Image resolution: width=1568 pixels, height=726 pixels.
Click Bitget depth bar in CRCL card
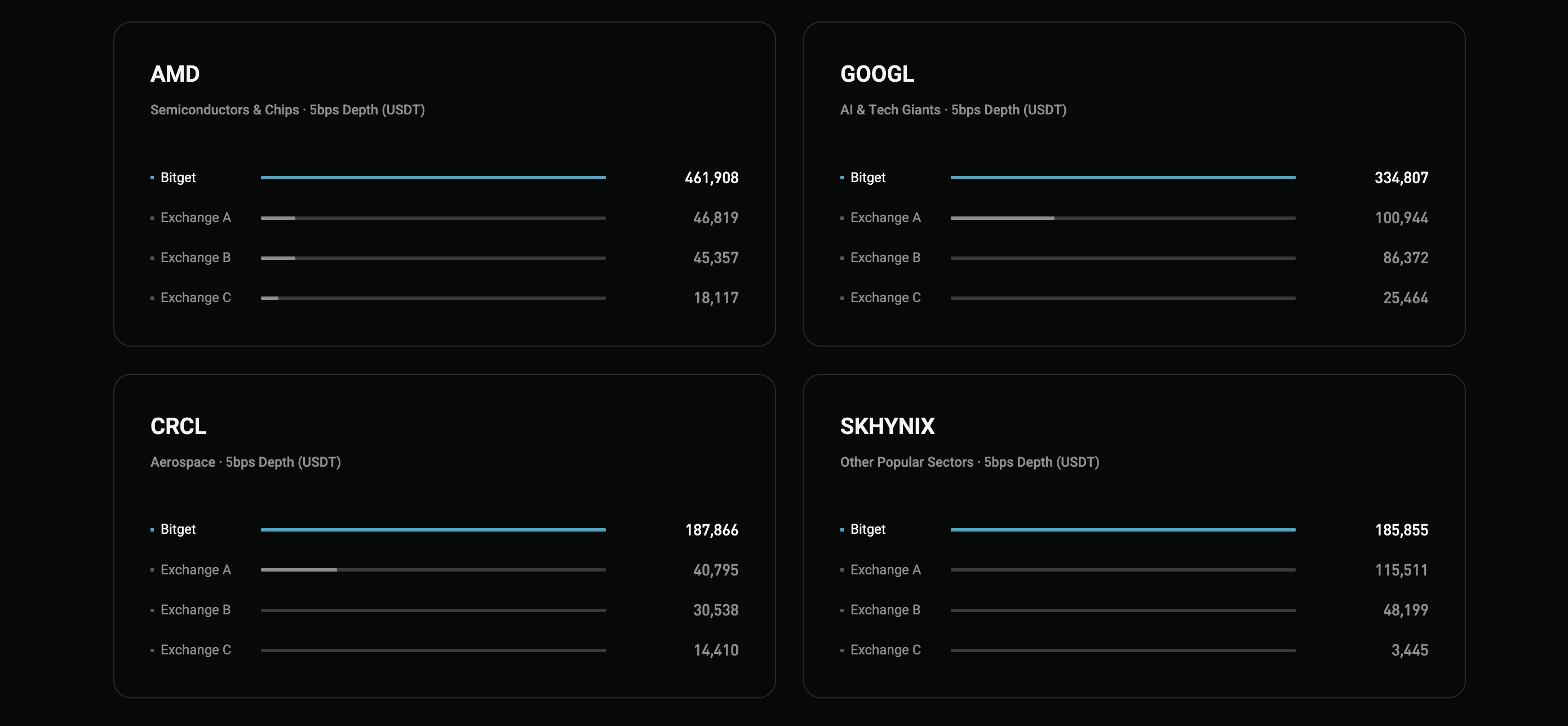tap(433, 529)
